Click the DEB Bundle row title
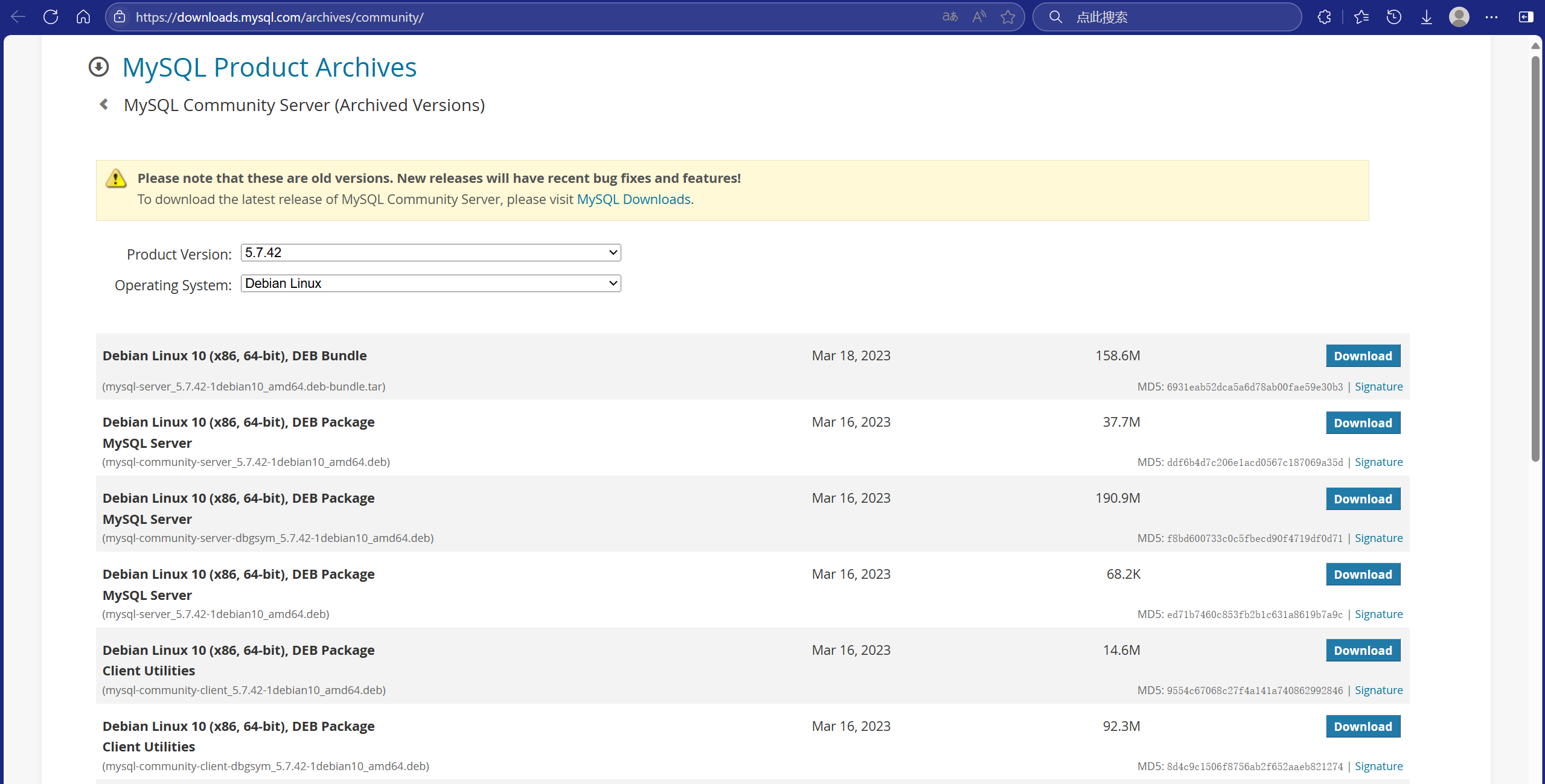Screen dimensions: 1545x784 pyautogui.click(x=234, y=355)
